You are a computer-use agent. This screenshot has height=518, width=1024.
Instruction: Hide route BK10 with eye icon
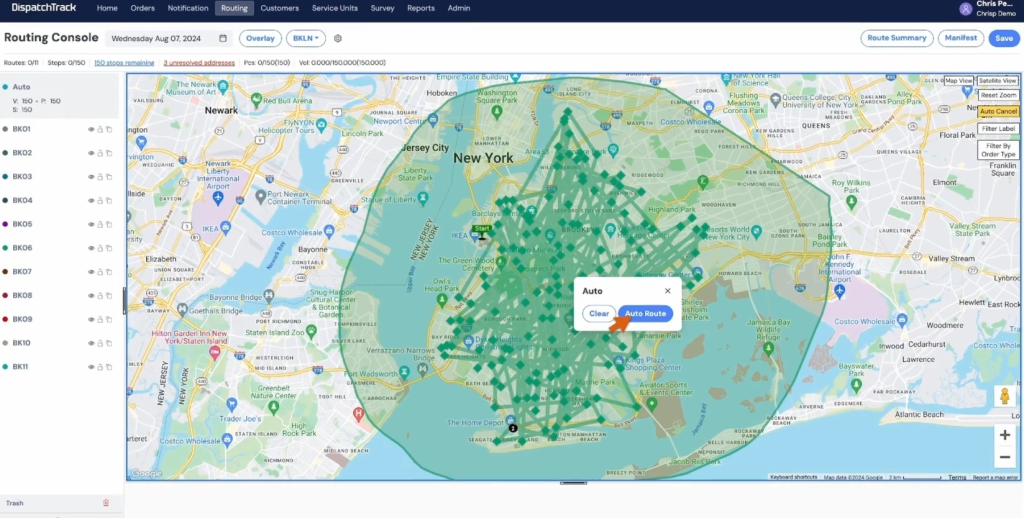coord(91,343)
